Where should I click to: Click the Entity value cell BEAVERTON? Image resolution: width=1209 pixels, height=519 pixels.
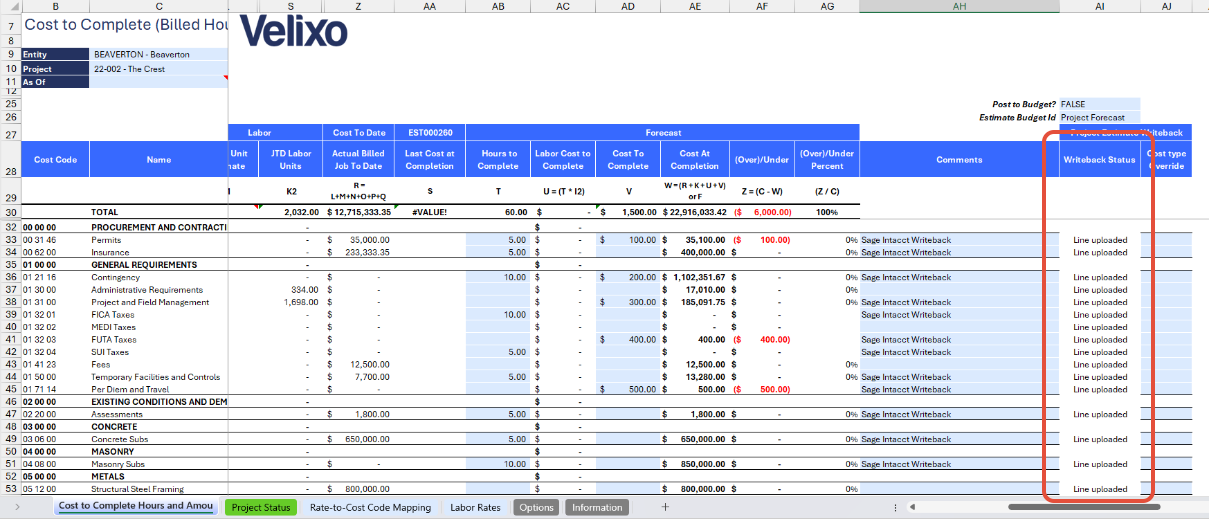point(158,55)
